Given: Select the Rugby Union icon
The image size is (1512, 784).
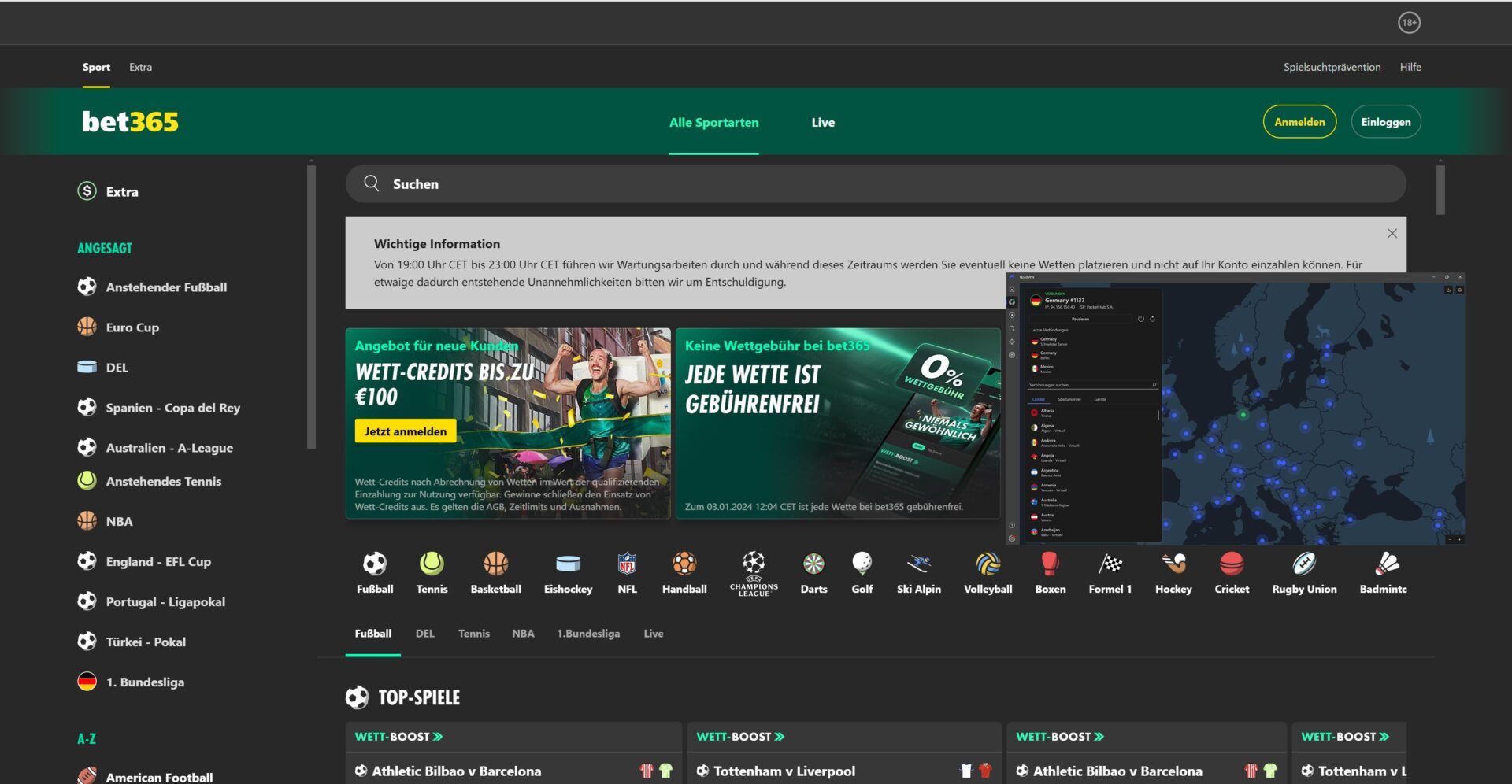Looking at the screenshot, I should point(1304,564).
